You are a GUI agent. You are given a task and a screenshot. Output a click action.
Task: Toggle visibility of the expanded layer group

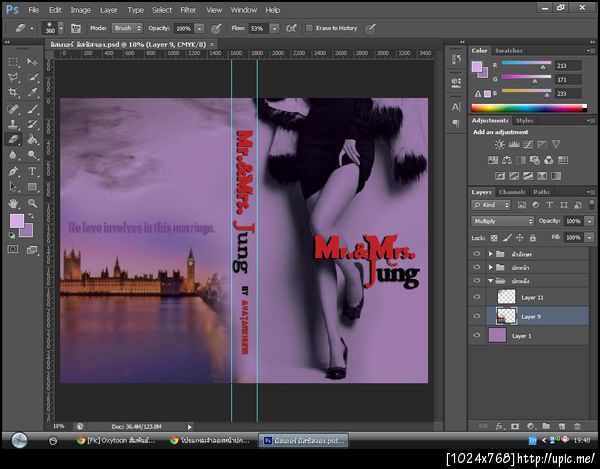[477, 280]
